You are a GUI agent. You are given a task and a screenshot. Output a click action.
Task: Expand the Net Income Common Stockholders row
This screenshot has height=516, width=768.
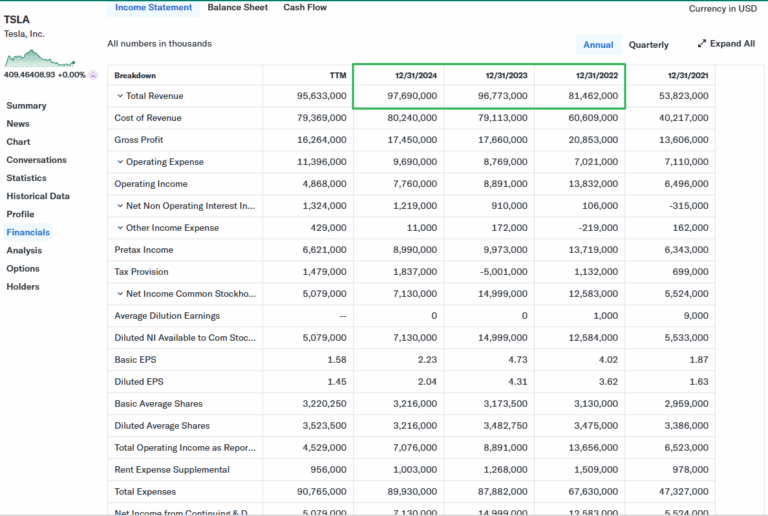(x=120, y=294)
